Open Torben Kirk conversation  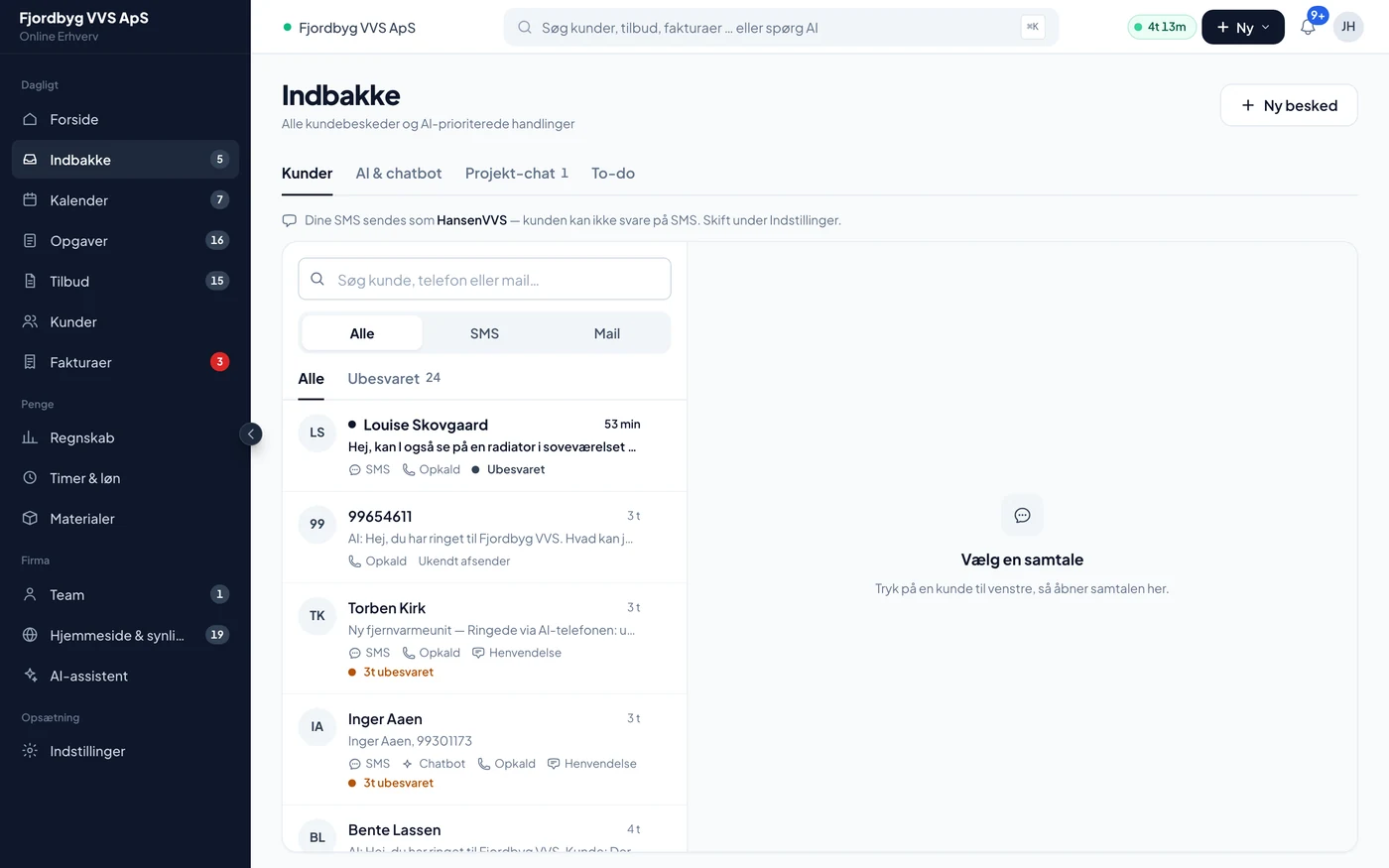pyautogui.click(x=484, y=639)
